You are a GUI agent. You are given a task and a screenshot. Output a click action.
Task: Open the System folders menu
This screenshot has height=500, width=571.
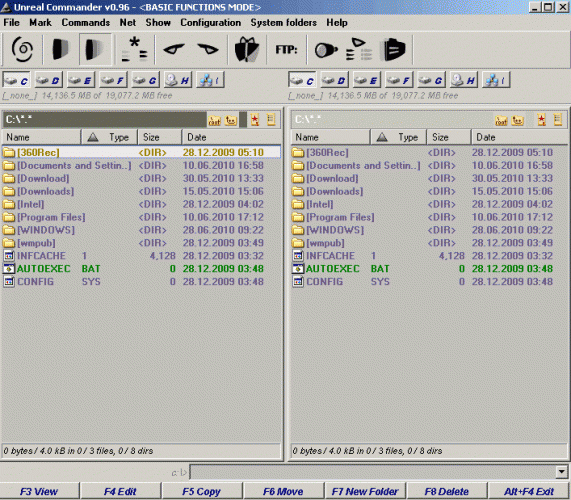[283, 23]
